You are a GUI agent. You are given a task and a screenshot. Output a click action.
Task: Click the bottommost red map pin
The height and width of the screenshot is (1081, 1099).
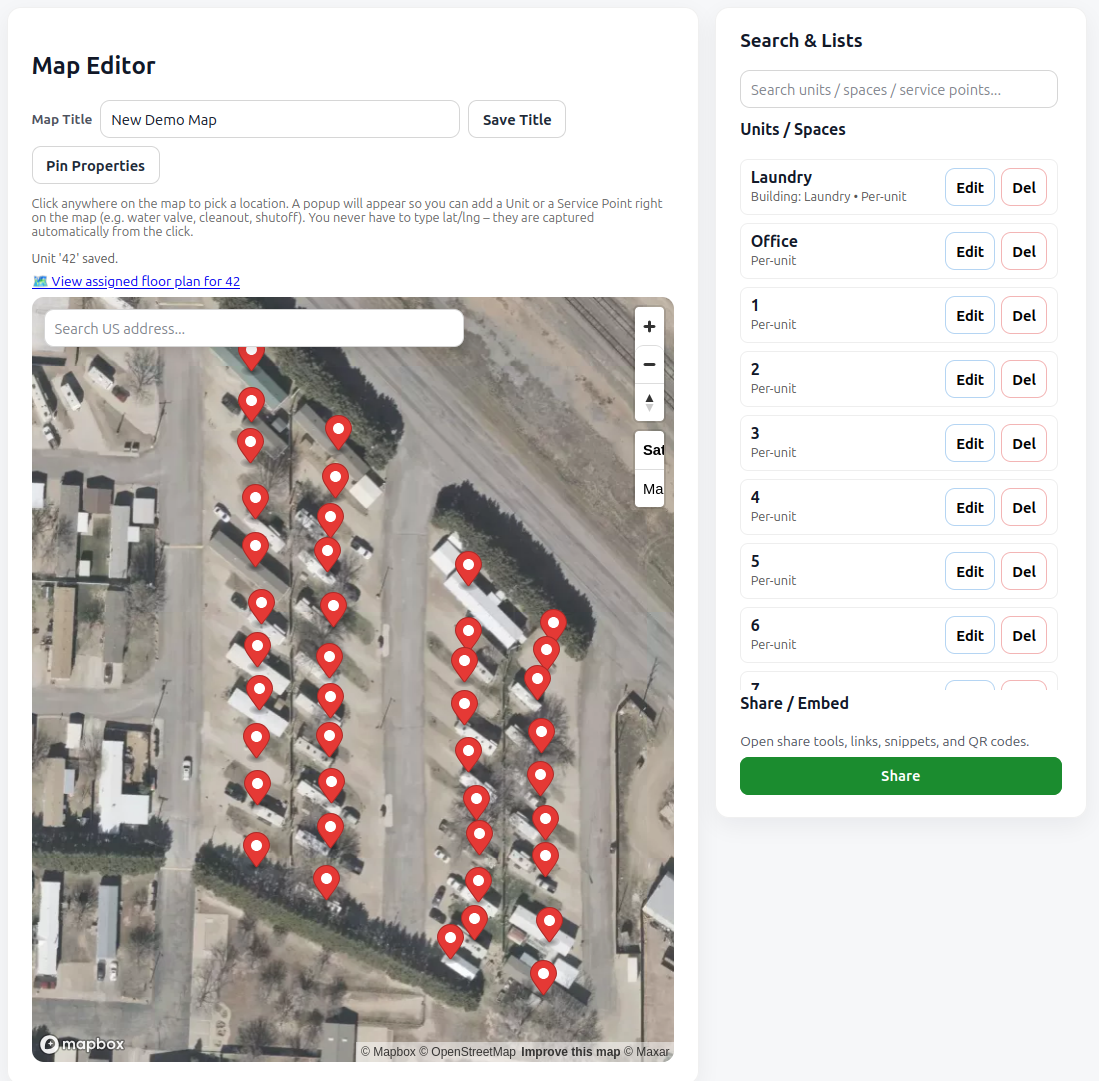pos(543,974)
